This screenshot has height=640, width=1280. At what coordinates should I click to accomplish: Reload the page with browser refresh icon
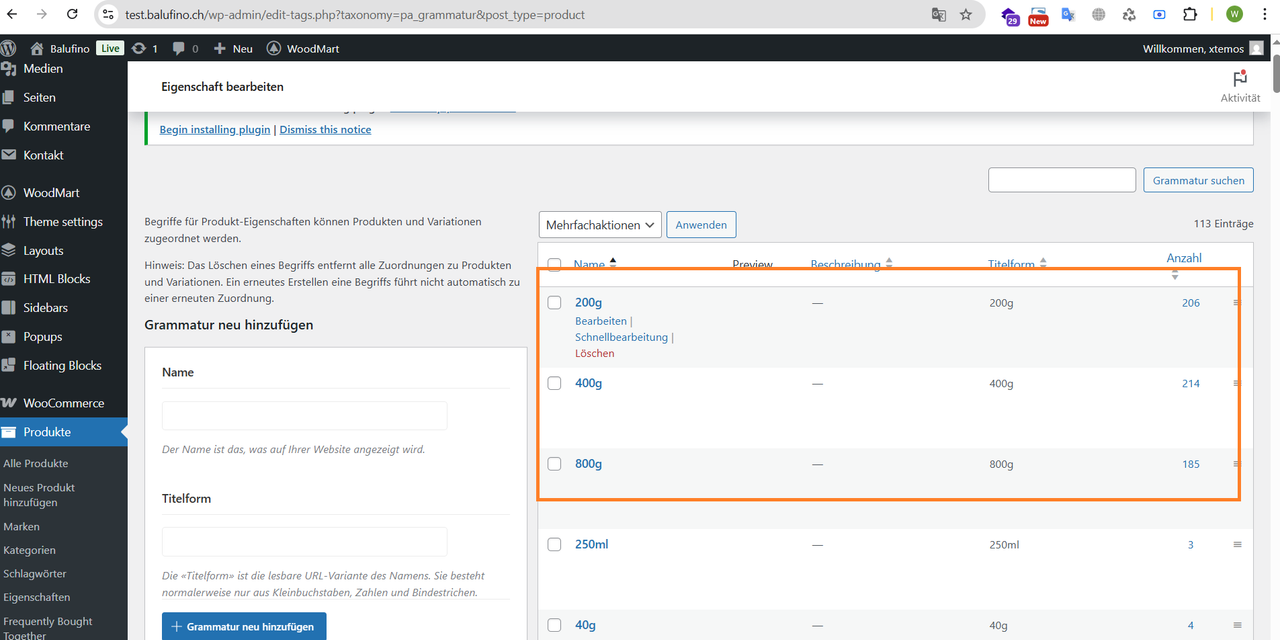[73, 14]
